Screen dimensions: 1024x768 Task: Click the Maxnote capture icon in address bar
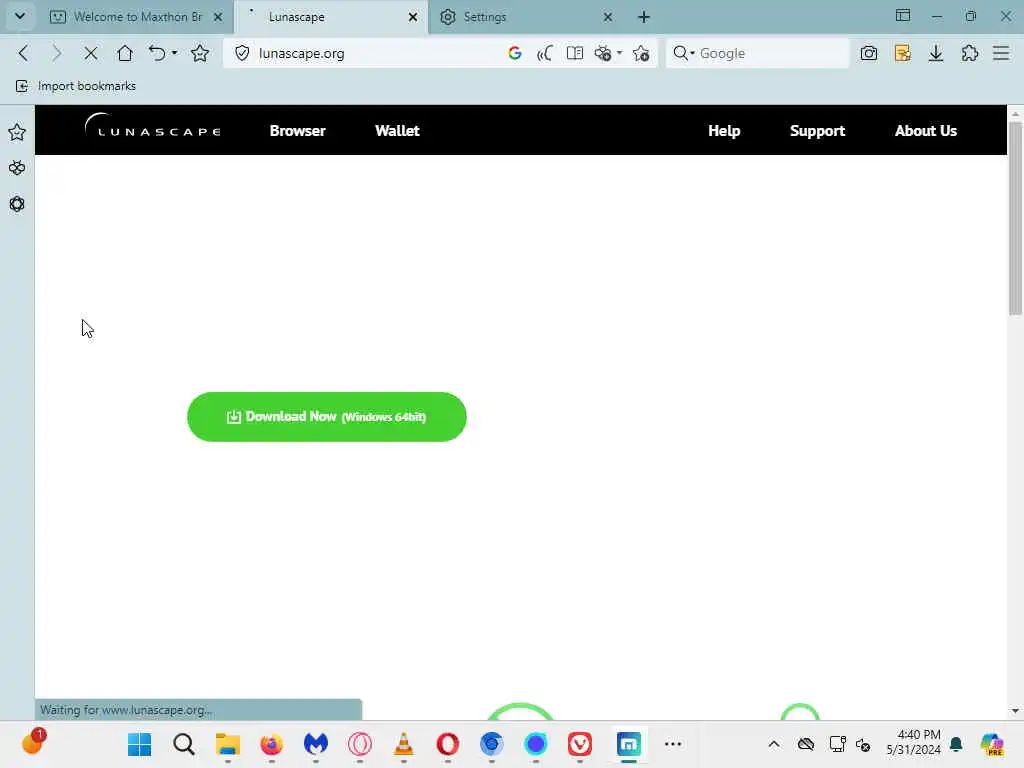[x=603, y=53]
